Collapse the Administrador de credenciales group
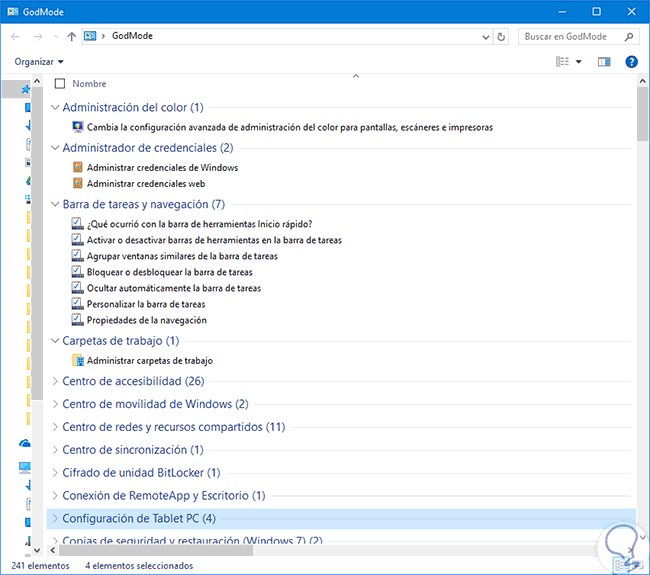The width and height of the screenshot is (650, 575). click(55, 148)
